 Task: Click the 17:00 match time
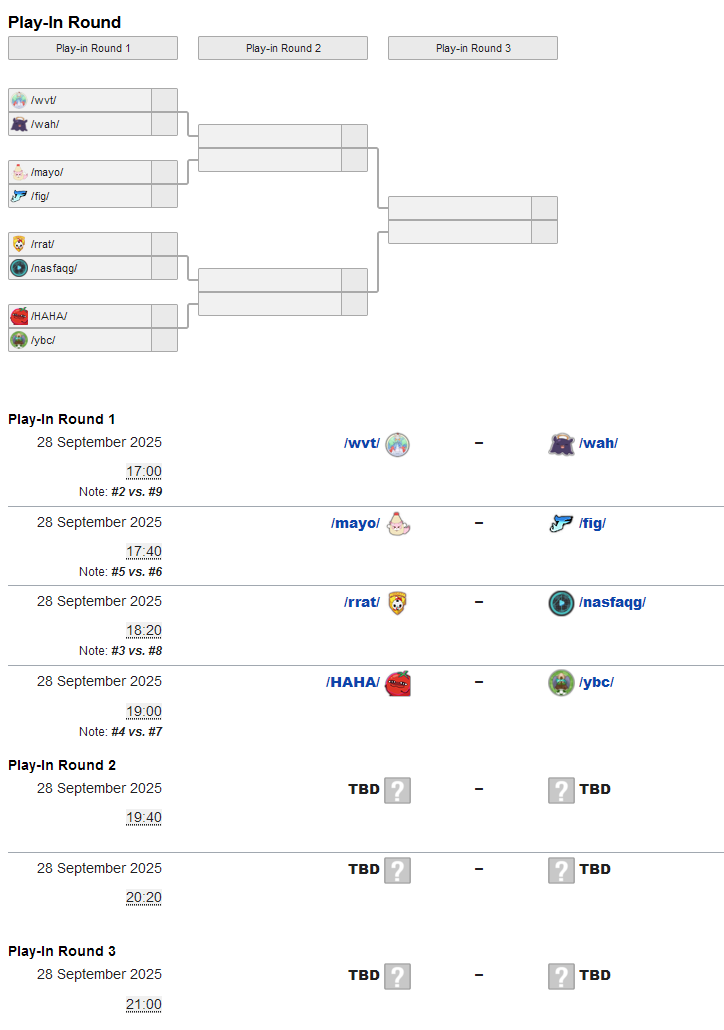tap(144, 472)
